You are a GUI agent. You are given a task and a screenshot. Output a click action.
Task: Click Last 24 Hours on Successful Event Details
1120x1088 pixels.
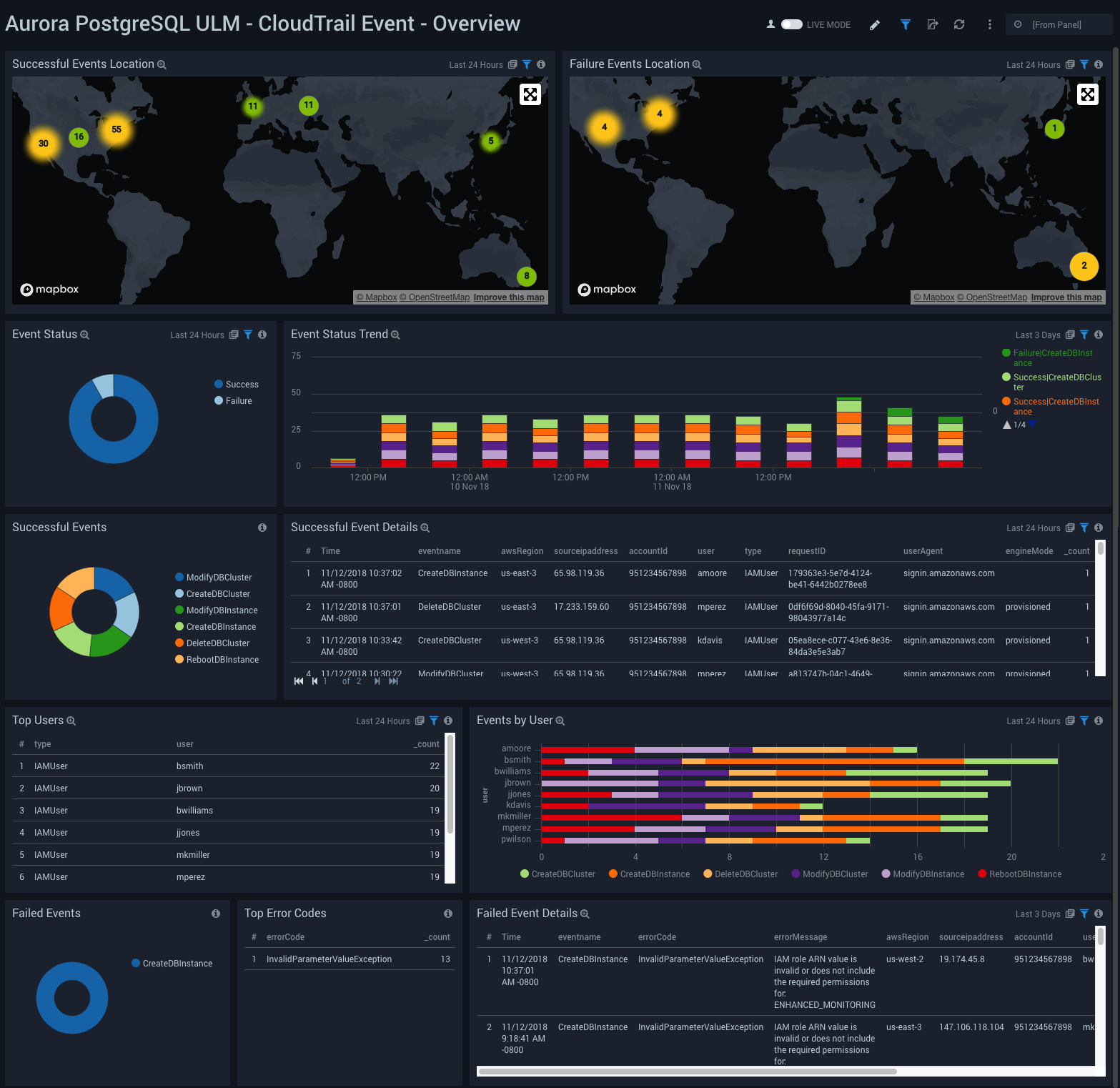tap(1034, 528)
